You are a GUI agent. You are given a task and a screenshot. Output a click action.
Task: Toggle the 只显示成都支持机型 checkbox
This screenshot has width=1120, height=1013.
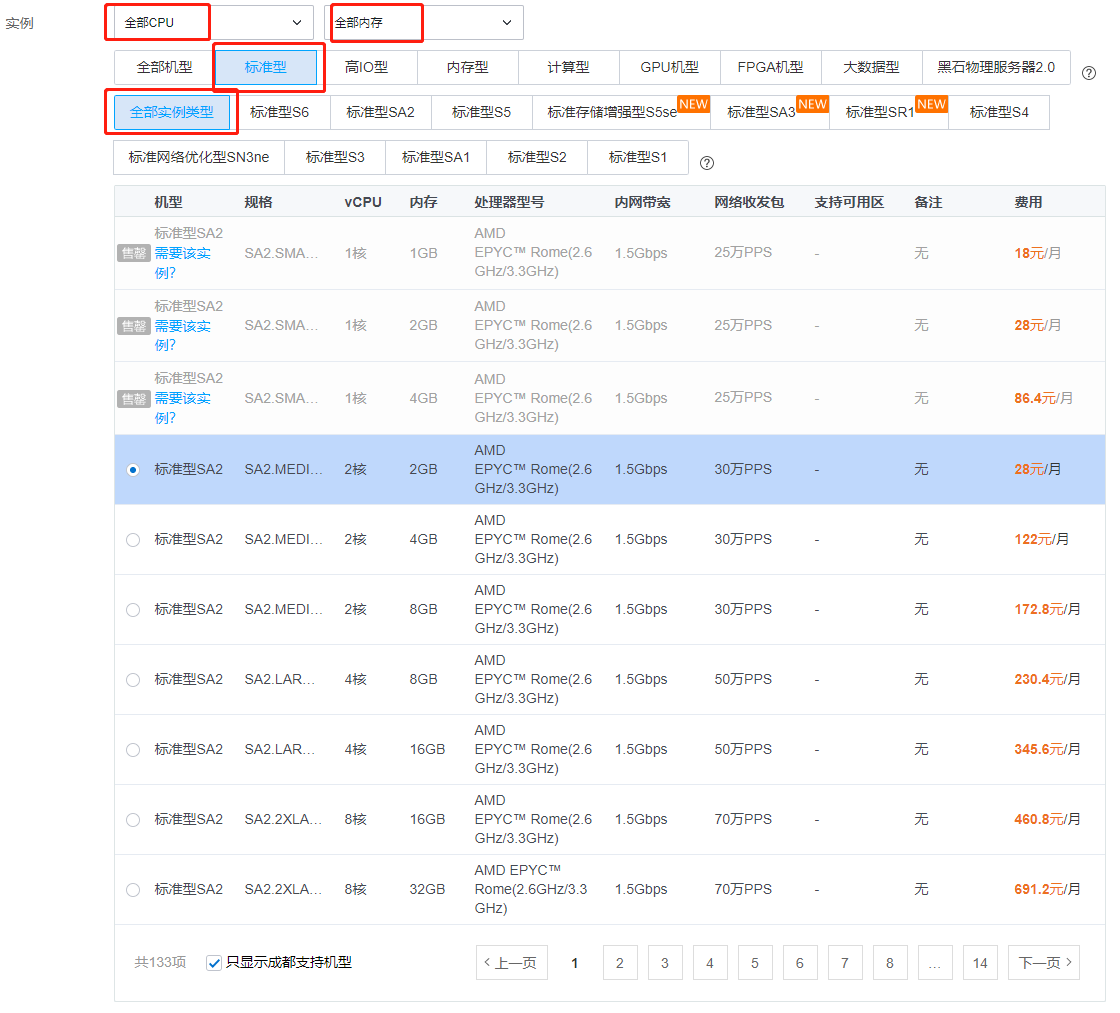click(x=214, y=963)
